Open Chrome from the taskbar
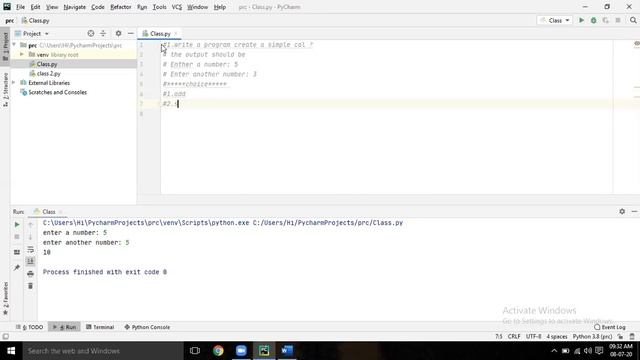The height and width of the screenshot is (360, 640). [218, 351]
